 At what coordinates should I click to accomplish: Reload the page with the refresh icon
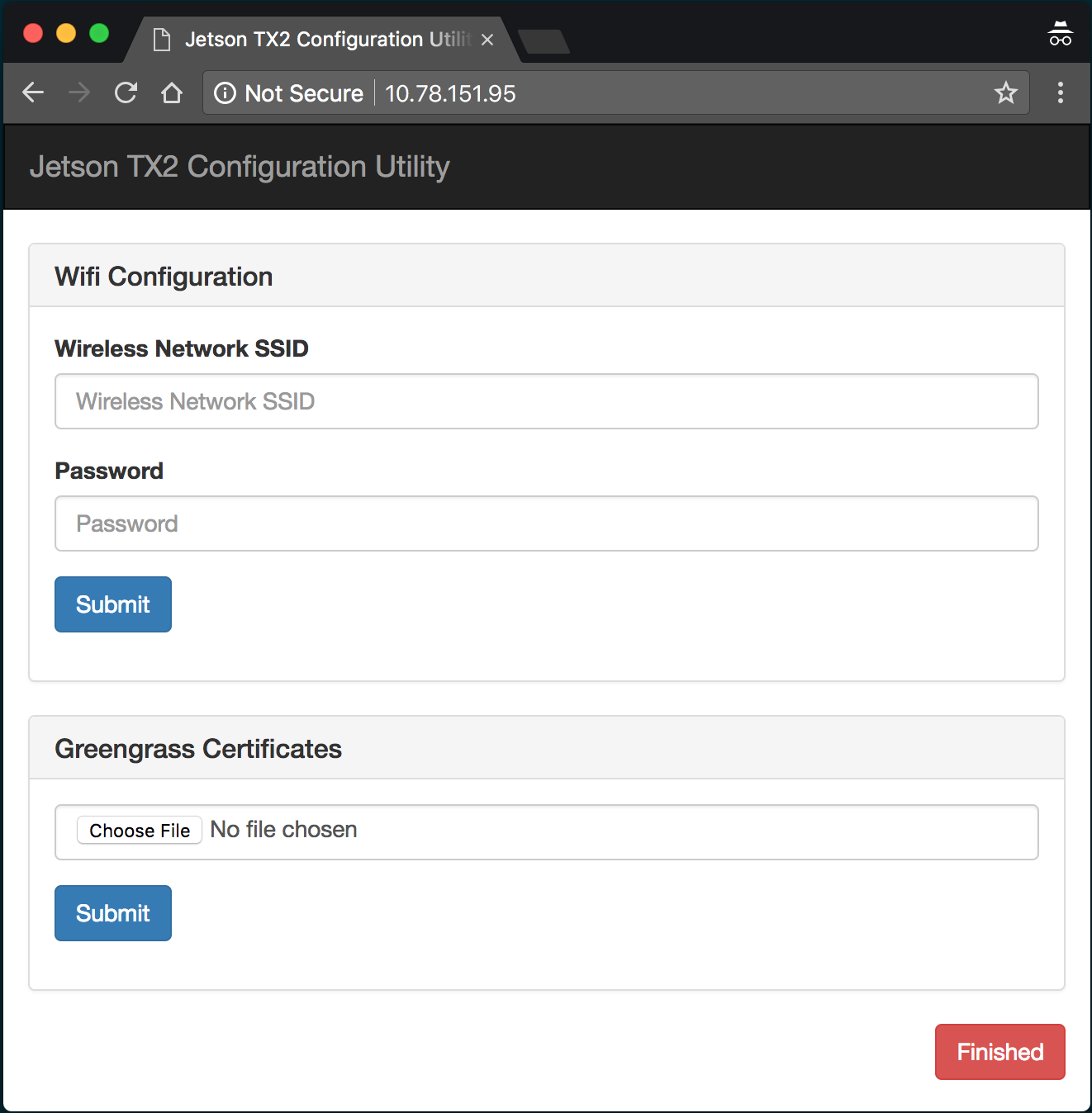click(x=126, y=92)
